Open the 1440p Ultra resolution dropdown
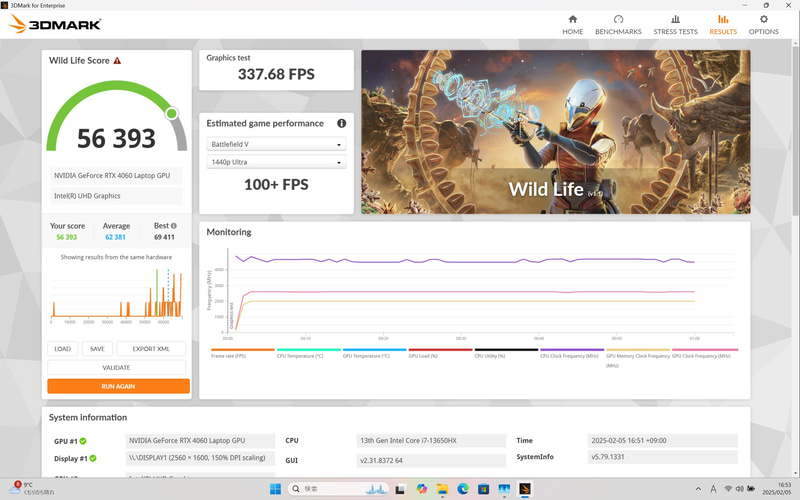This screenshot has width=800, height=500. (x=276, y=162)
